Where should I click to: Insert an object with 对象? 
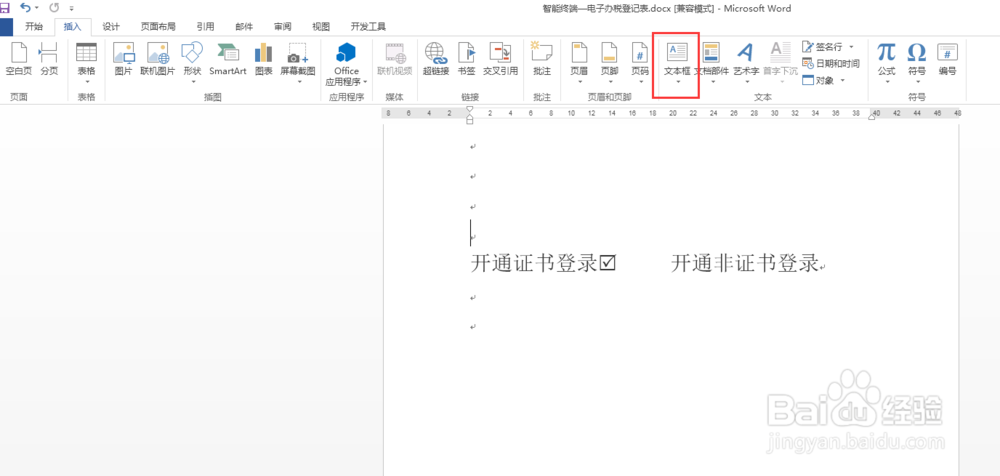[x=818, y=80]
